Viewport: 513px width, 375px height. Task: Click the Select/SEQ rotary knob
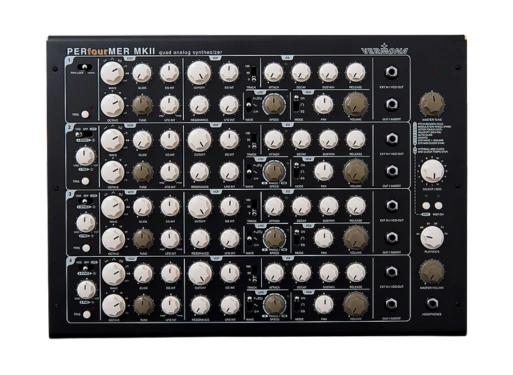(x=432, y=171)
